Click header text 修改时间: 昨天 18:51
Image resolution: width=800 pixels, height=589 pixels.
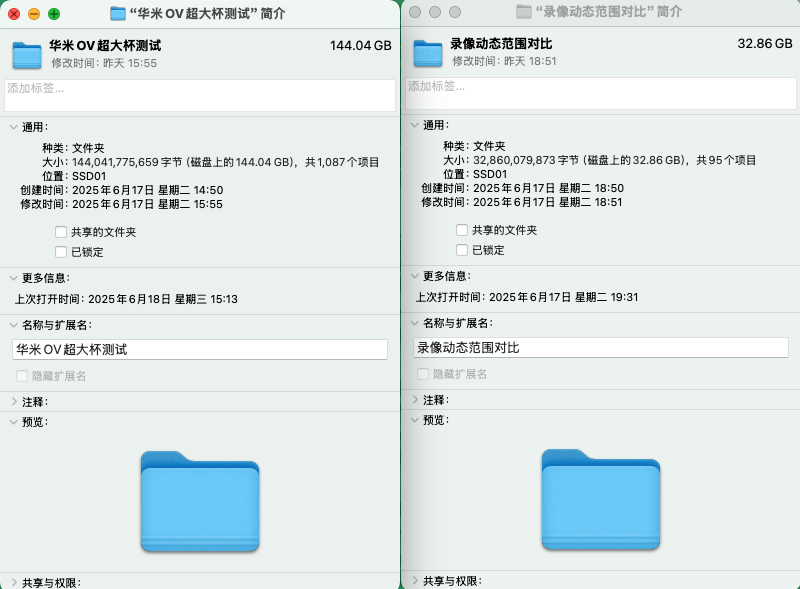504,61
